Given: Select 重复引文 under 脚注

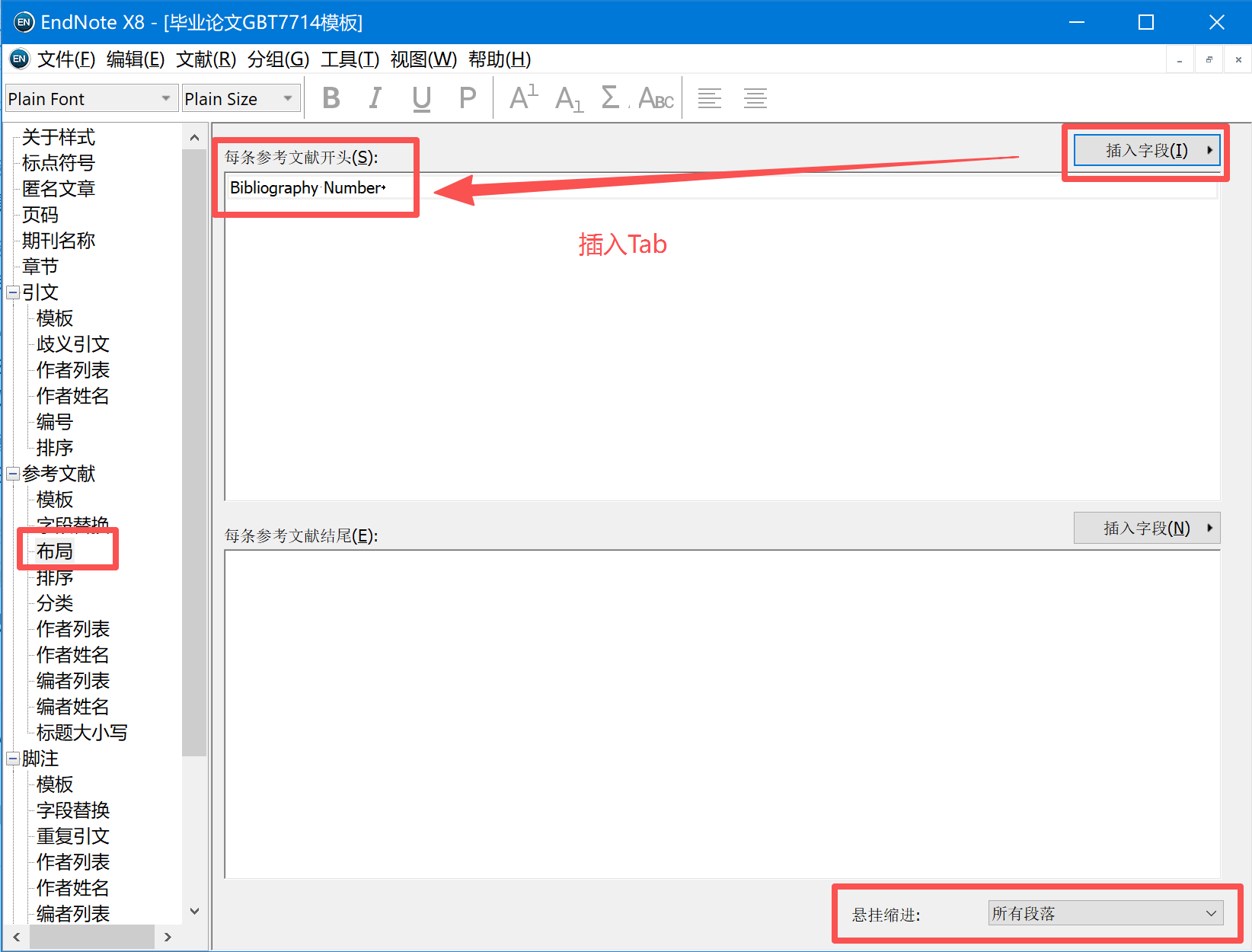Looking at the screenshot, I should (x=73, y=836).
